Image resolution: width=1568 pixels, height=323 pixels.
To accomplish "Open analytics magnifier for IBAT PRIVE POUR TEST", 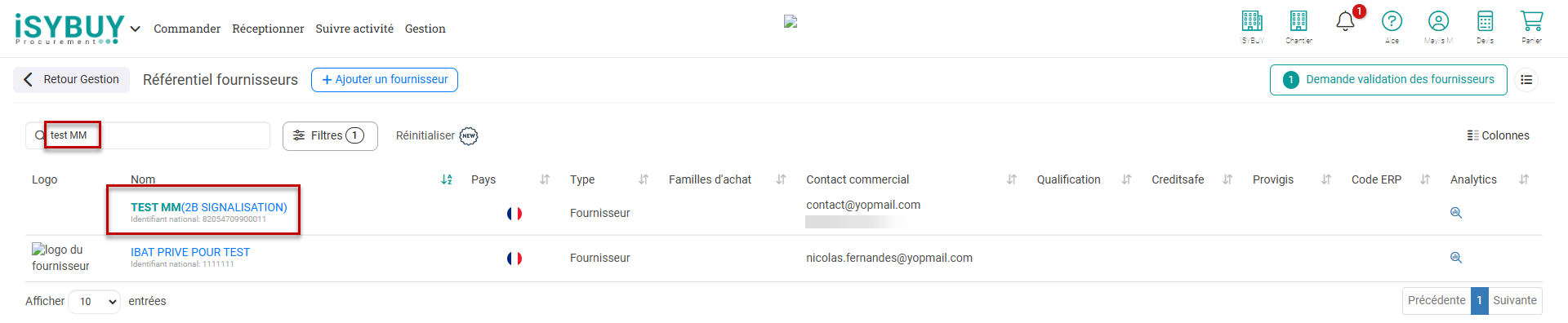I will (1455, 258).
